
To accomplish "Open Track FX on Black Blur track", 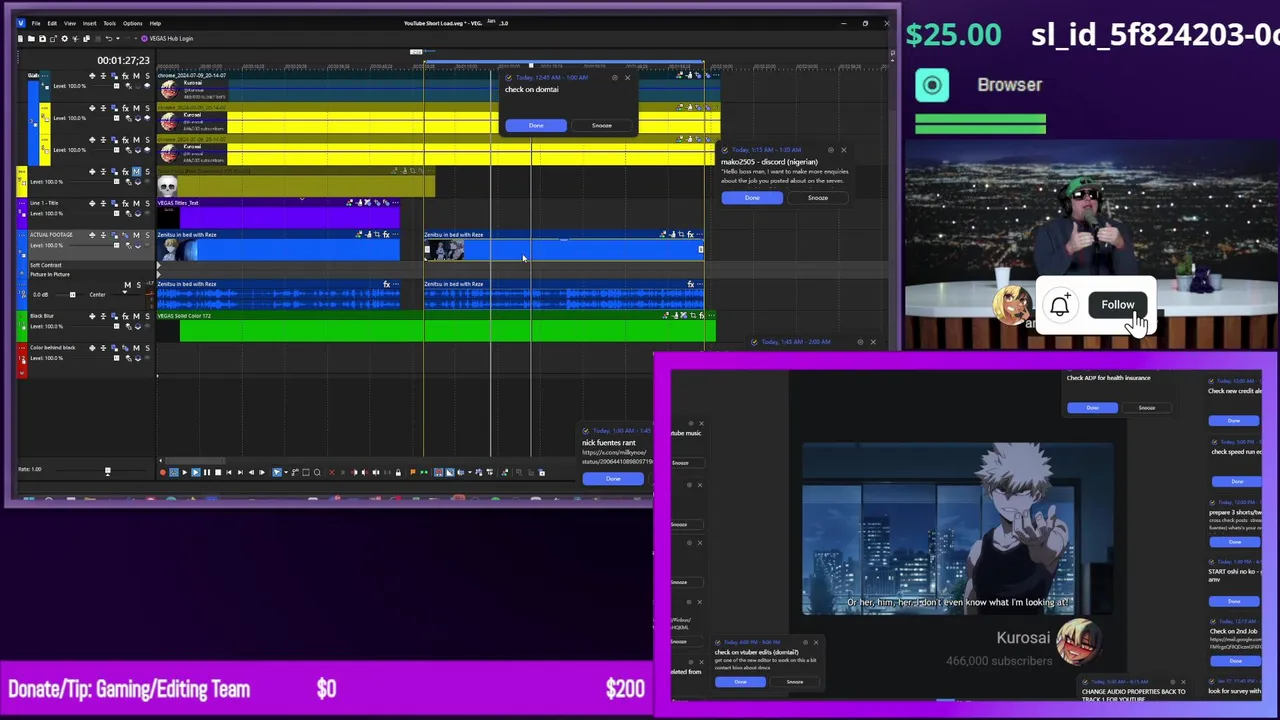I will (125, 316).
